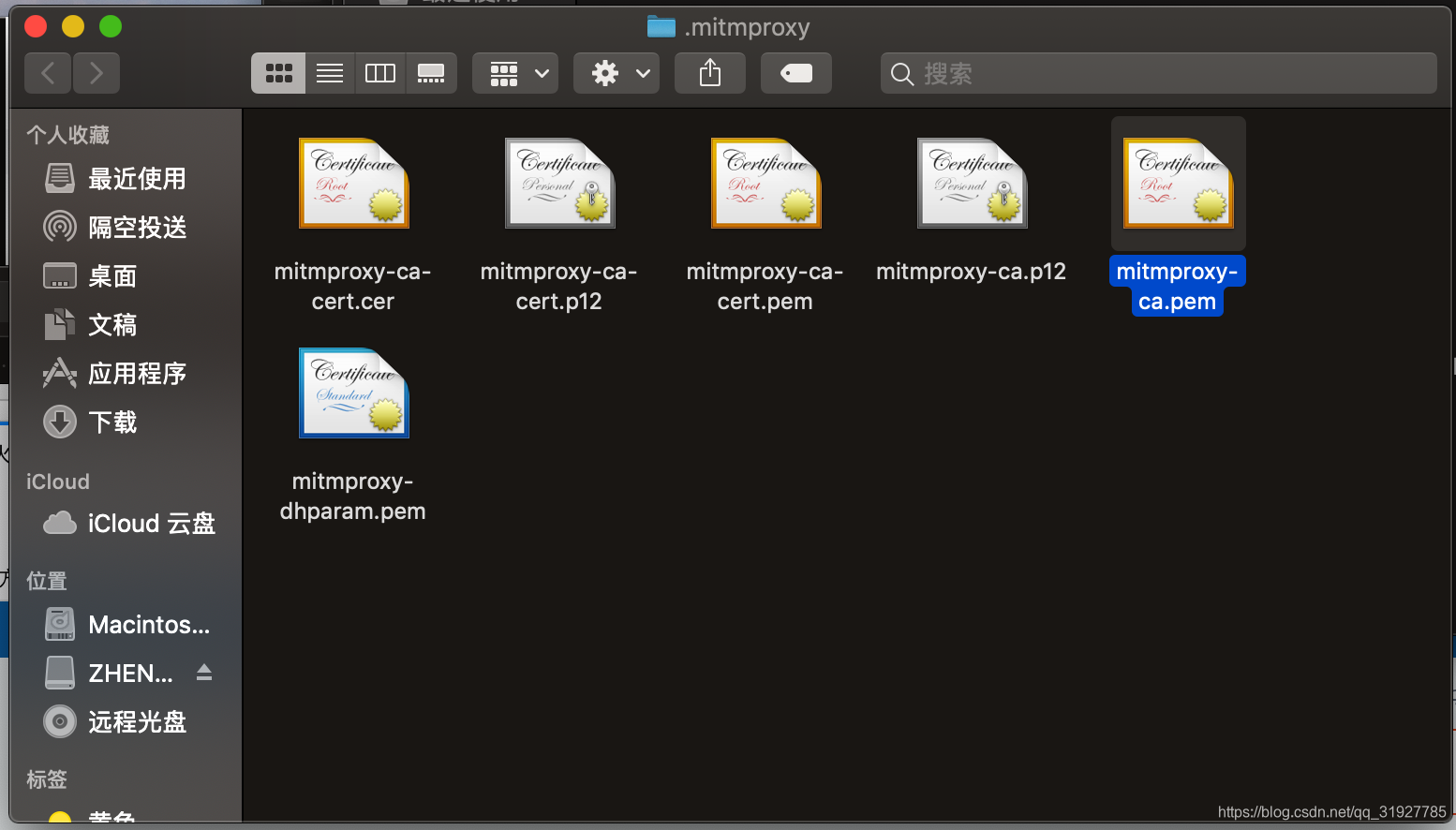The width and height of the screenshot is (1456, 830).
Task: Click the mitmproxy-ca-cert.p12 file name
Action: click(559, 287)
